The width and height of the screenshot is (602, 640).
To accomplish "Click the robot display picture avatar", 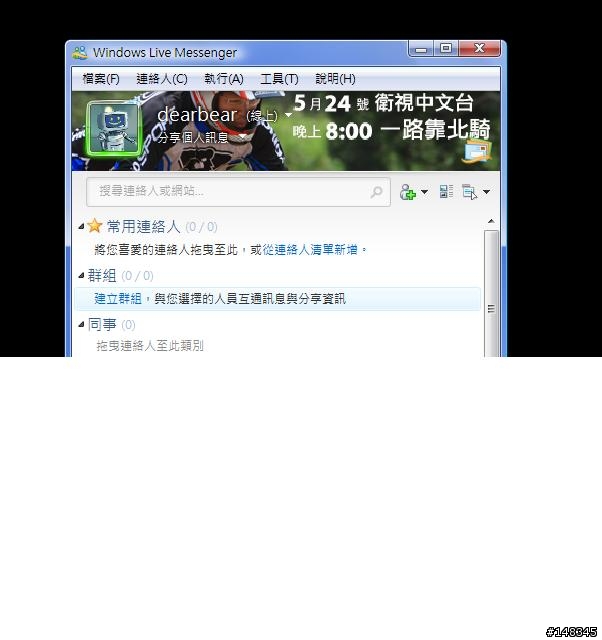I will coord(113,129).
